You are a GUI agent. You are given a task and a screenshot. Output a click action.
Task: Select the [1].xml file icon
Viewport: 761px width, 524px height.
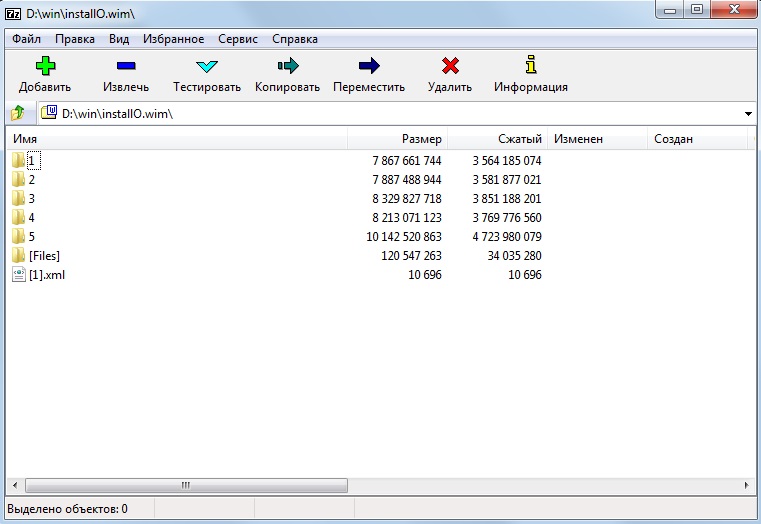(19, 275)
